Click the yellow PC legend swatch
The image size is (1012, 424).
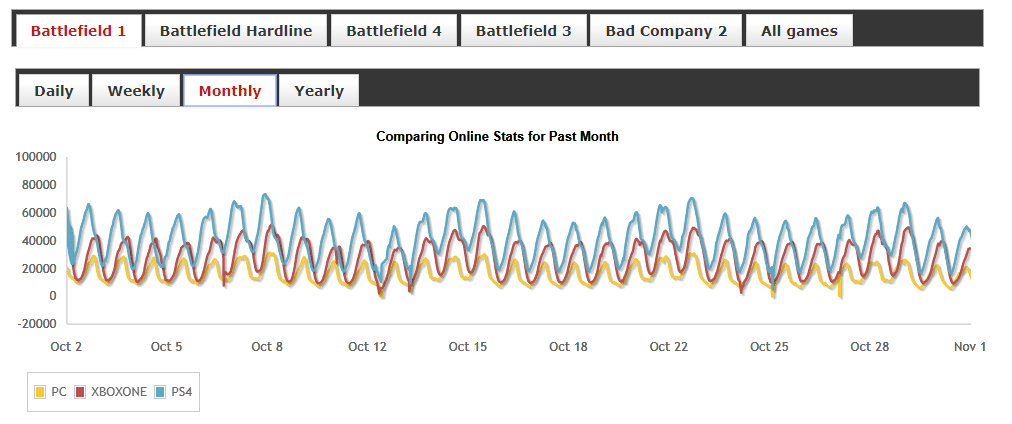pos(40,392)
